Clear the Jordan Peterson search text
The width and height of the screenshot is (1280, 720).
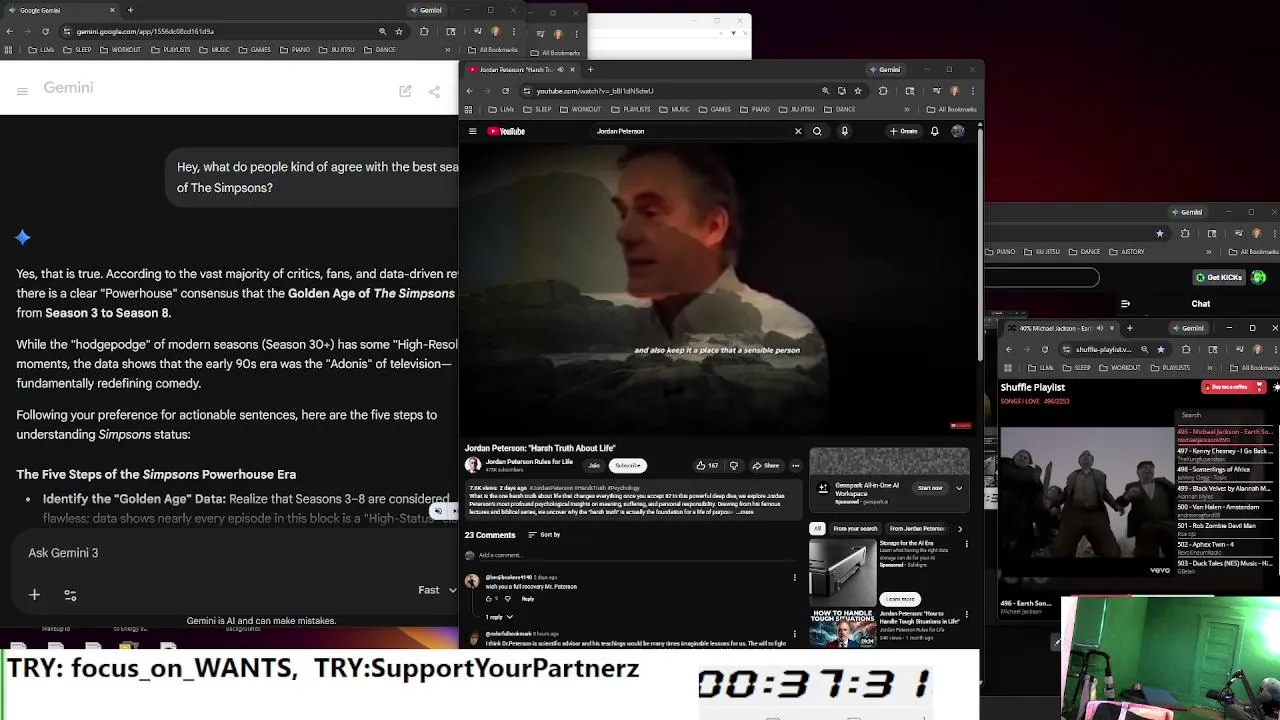[x=798, y=131]
